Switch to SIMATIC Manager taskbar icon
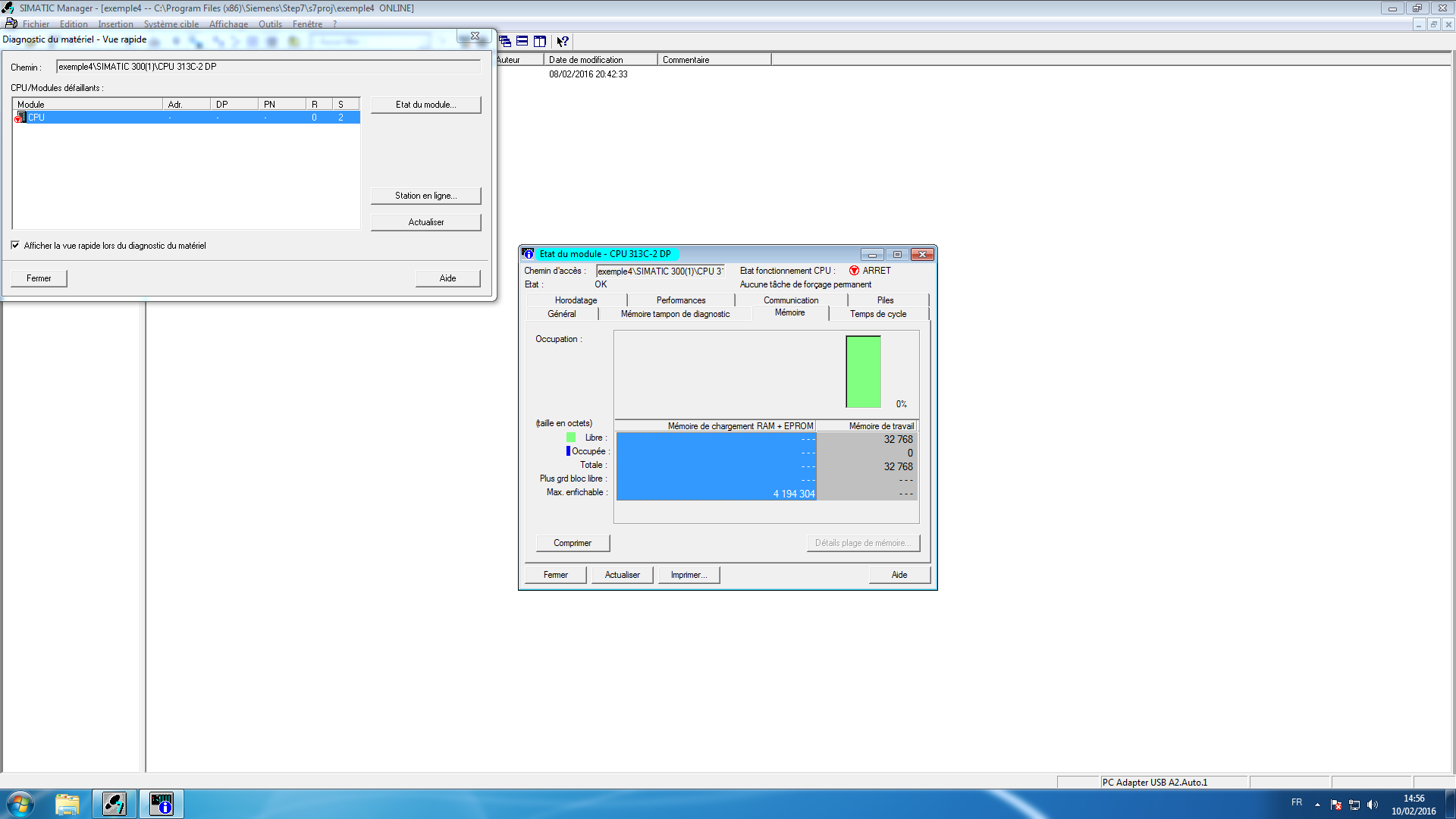The height and width of the screenshot is (819, 1456). pyautogui.click(x=115, y=804)
